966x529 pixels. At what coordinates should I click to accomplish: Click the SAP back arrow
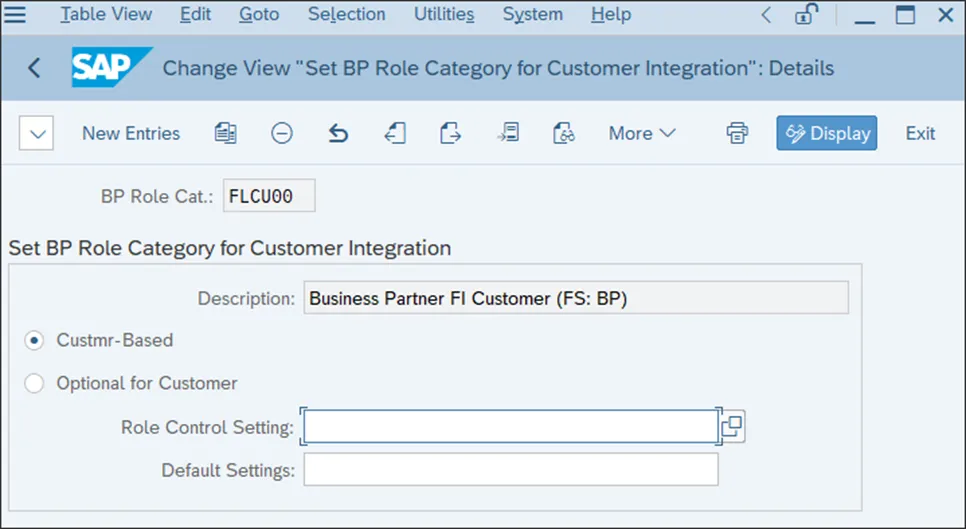tap(34, 68)
